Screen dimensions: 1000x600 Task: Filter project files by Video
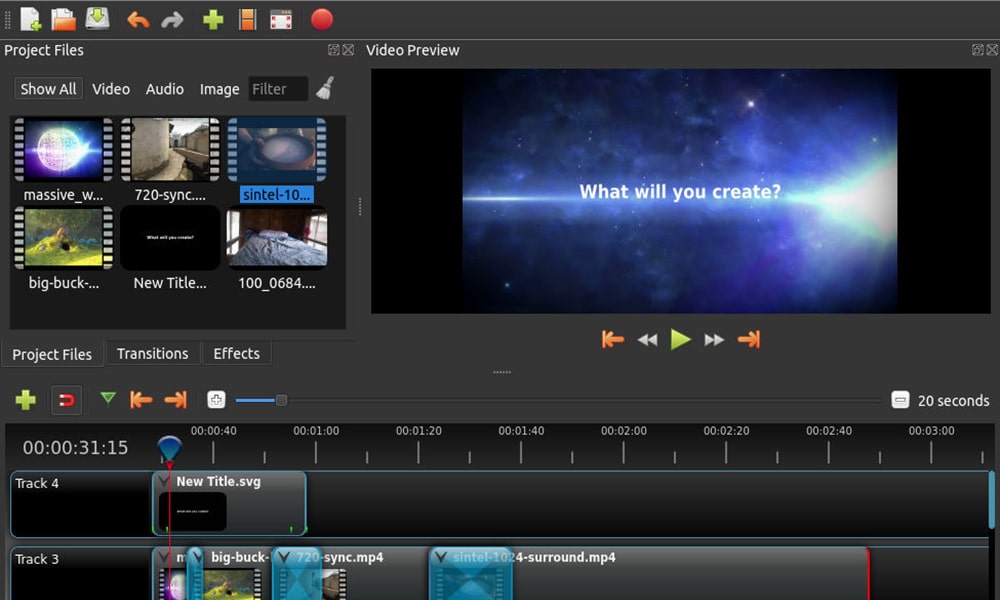coord(111,89)
